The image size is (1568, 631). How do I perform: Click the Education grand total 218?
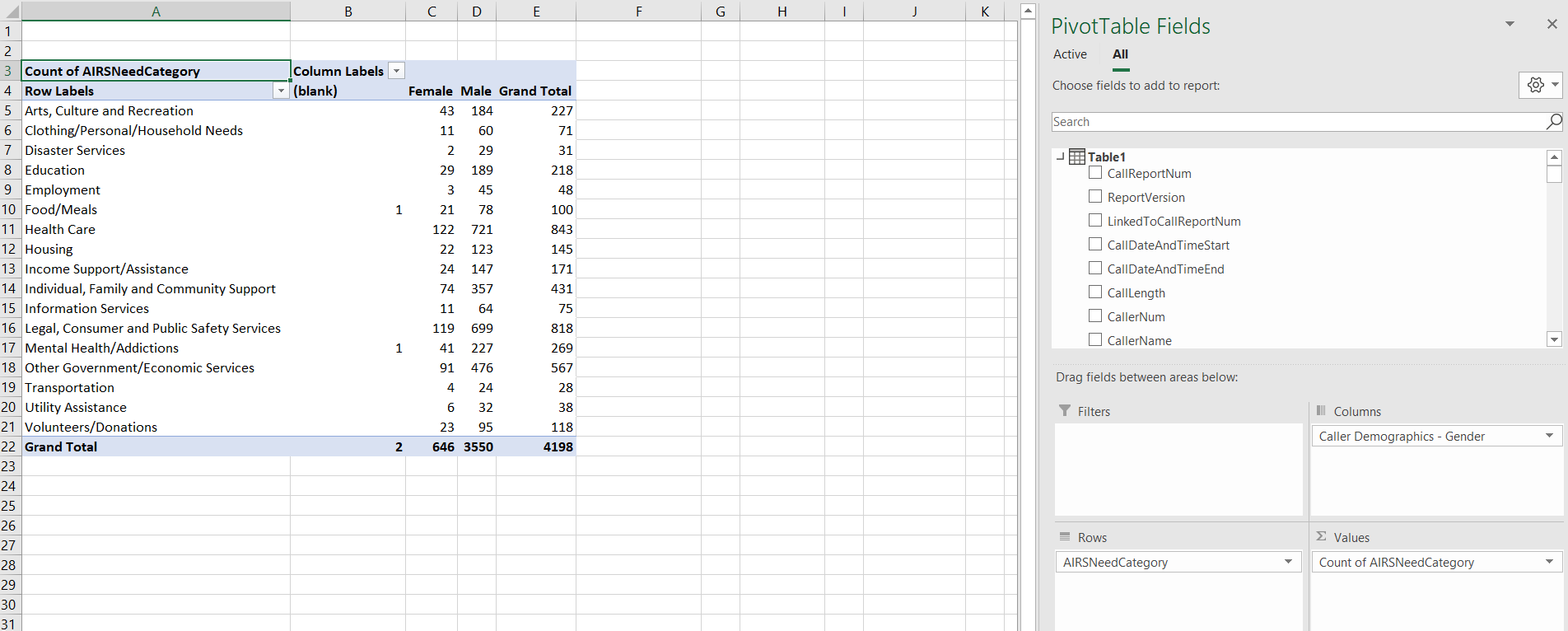536,170
